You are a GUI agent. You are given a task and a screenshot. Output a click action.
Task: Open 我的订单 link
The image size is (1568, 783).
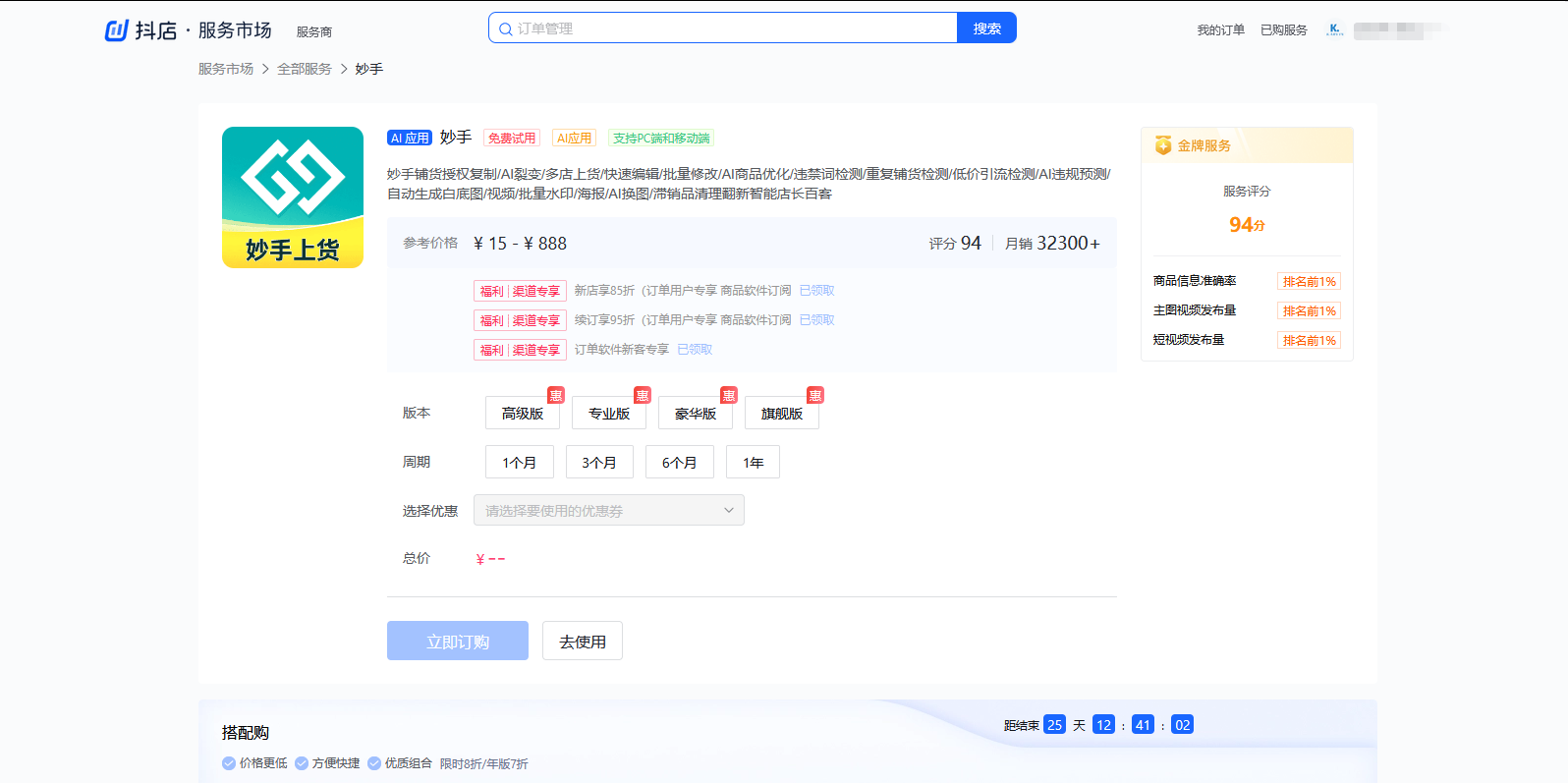[1220, 30]
